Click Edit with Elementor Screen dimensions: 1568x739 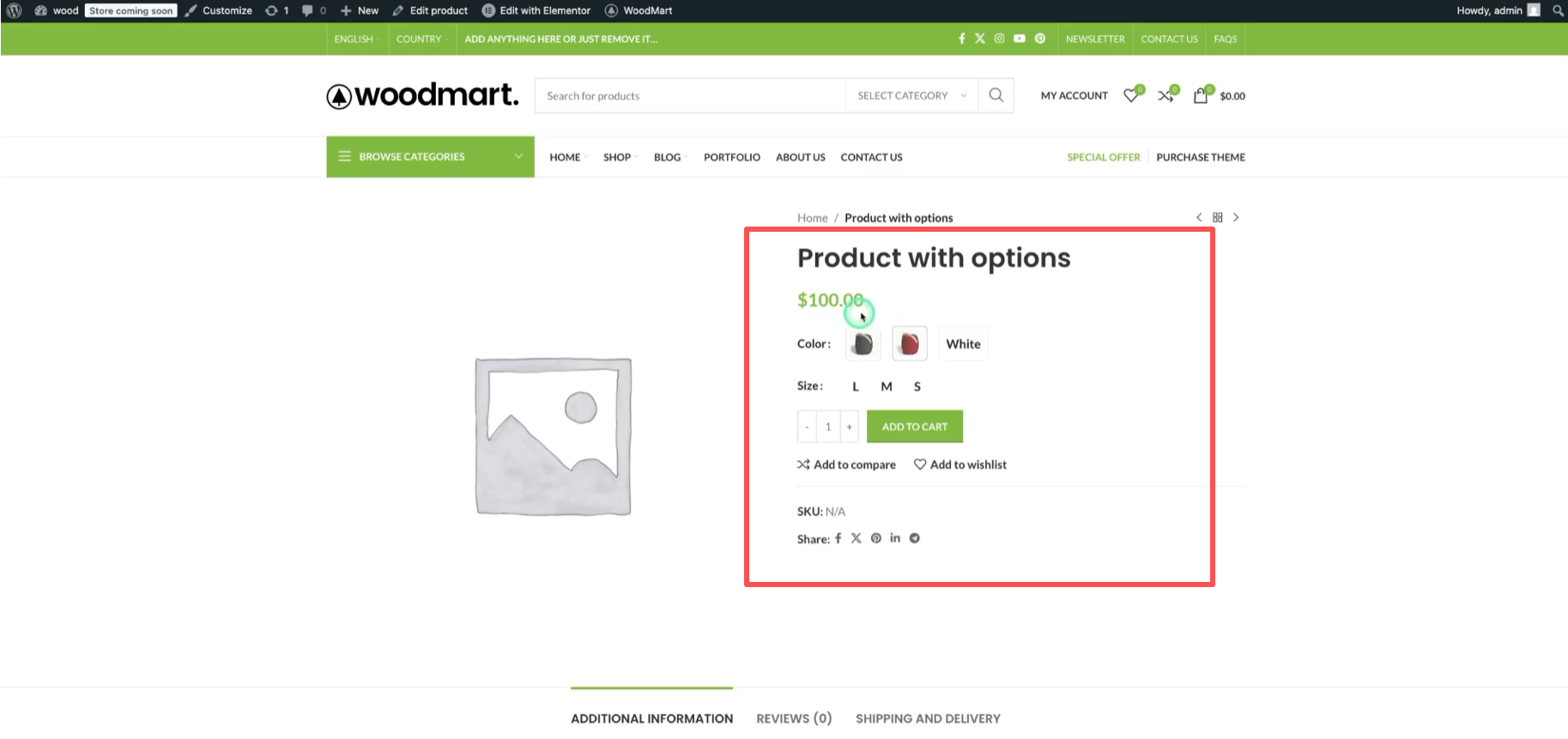point(536,10)
